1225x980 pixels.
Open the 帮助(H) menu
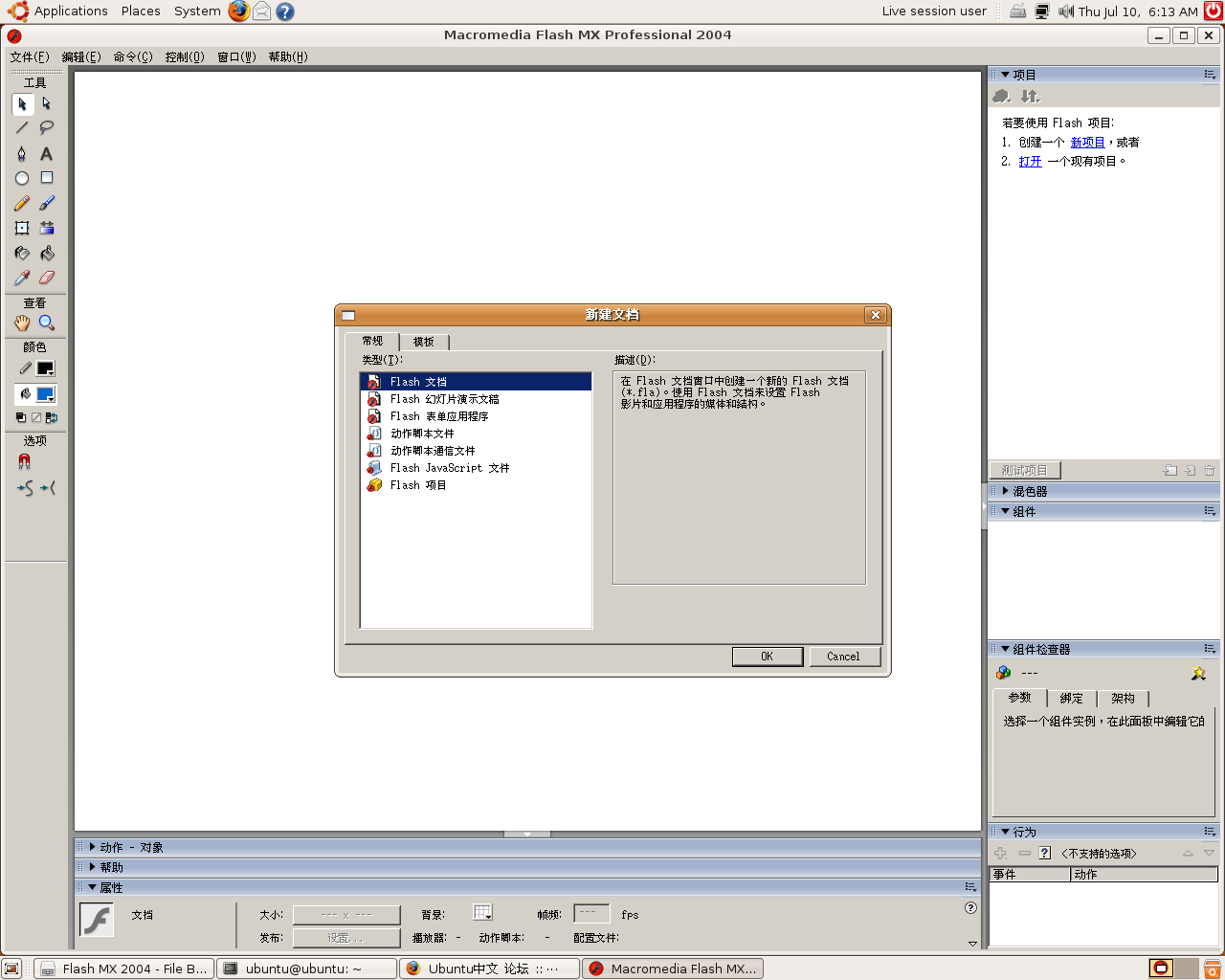click(288, 57)
